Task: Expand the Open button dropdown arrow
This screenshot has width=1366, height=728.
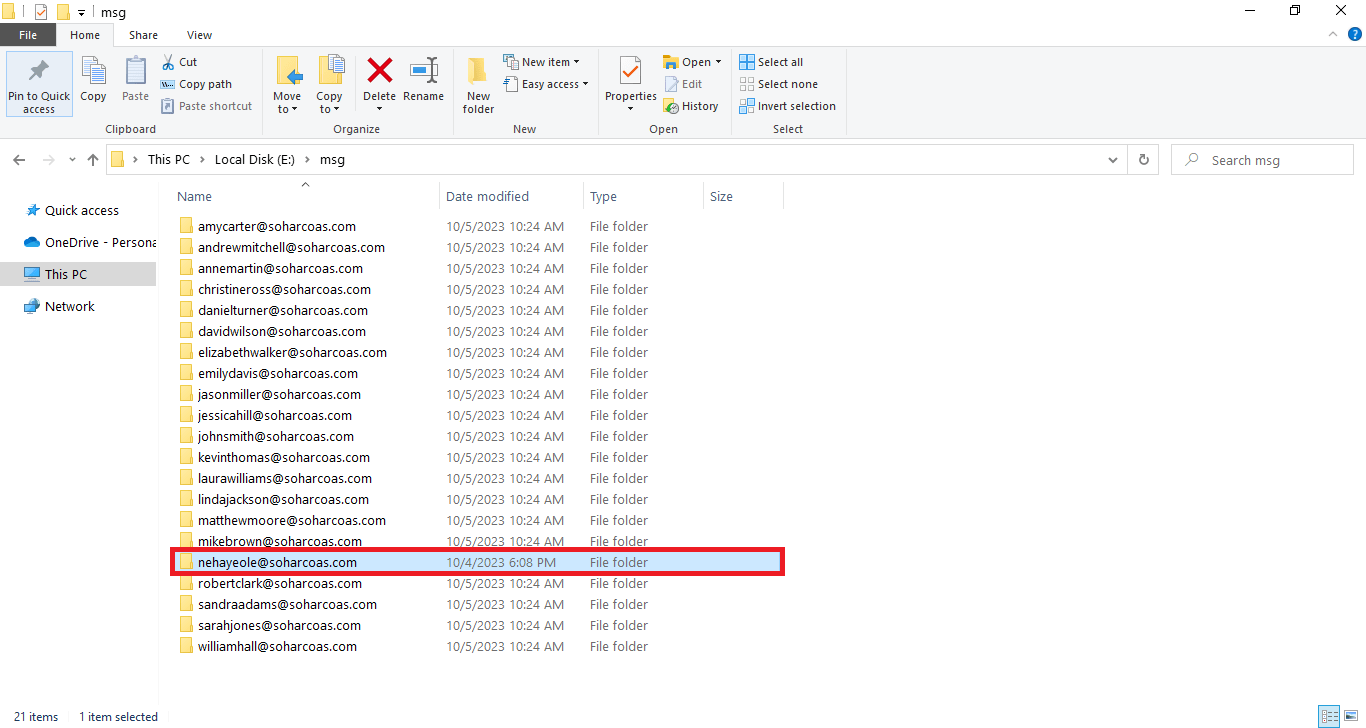Action: (718, 62)
